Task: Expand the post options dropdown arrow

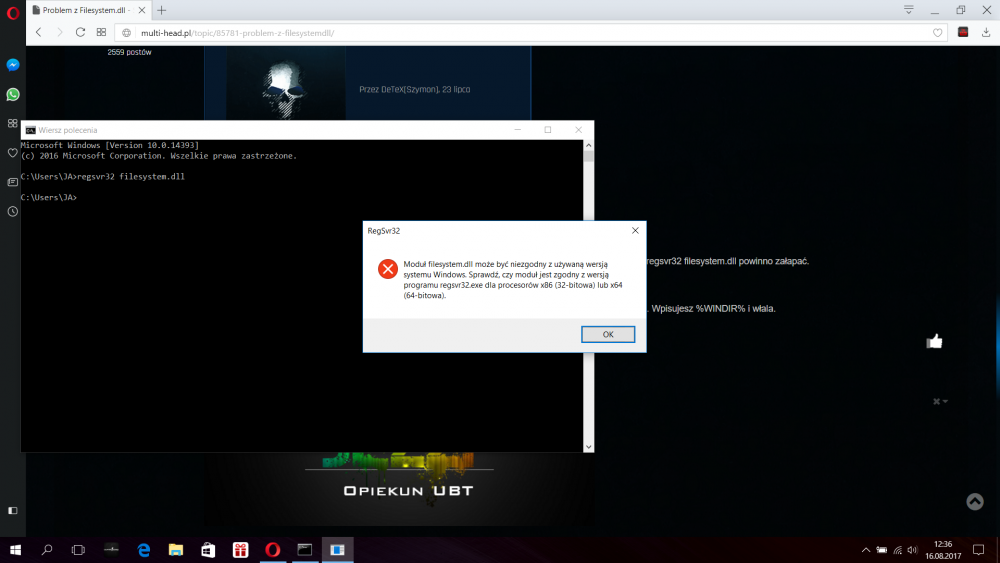Action: [940, 401]
